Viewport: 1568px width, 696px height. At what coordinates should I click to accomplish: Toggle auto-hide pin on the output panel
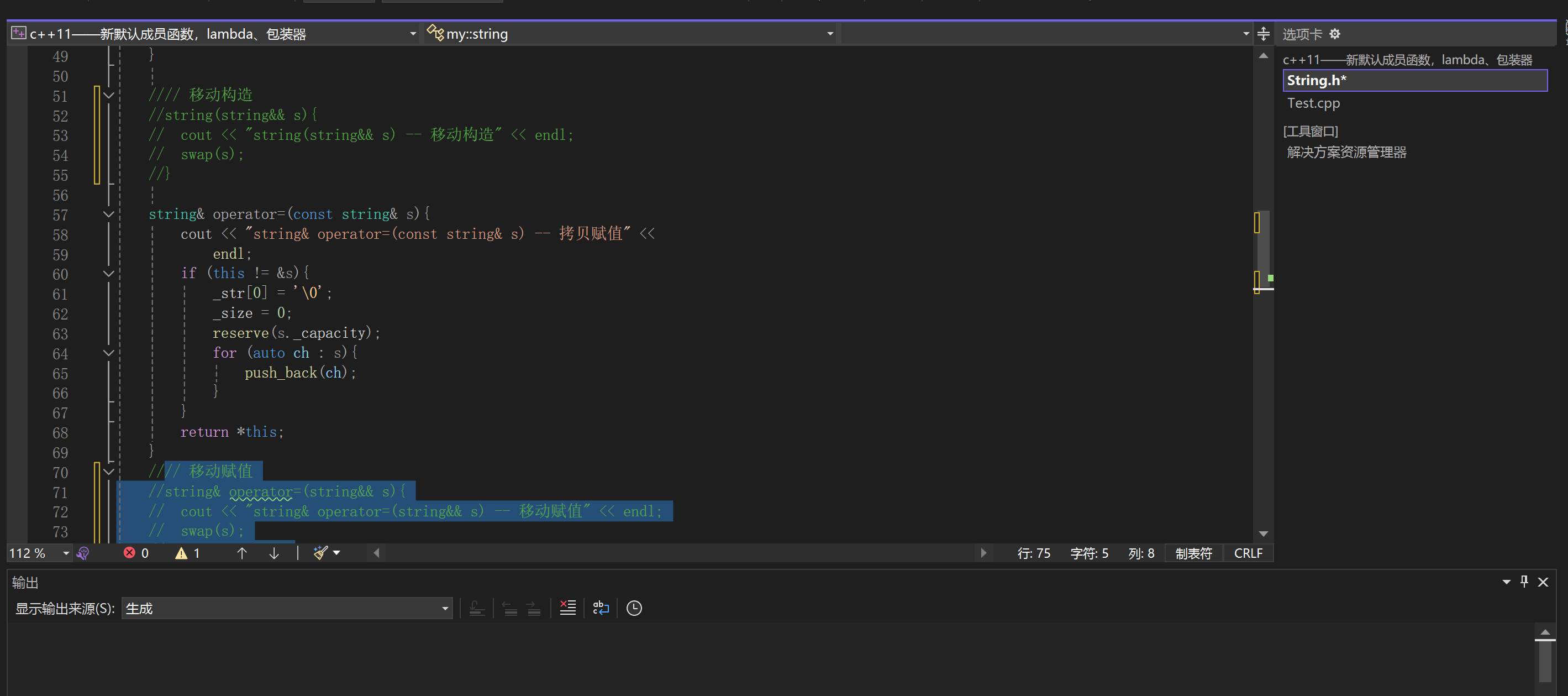coord(1524,582)
